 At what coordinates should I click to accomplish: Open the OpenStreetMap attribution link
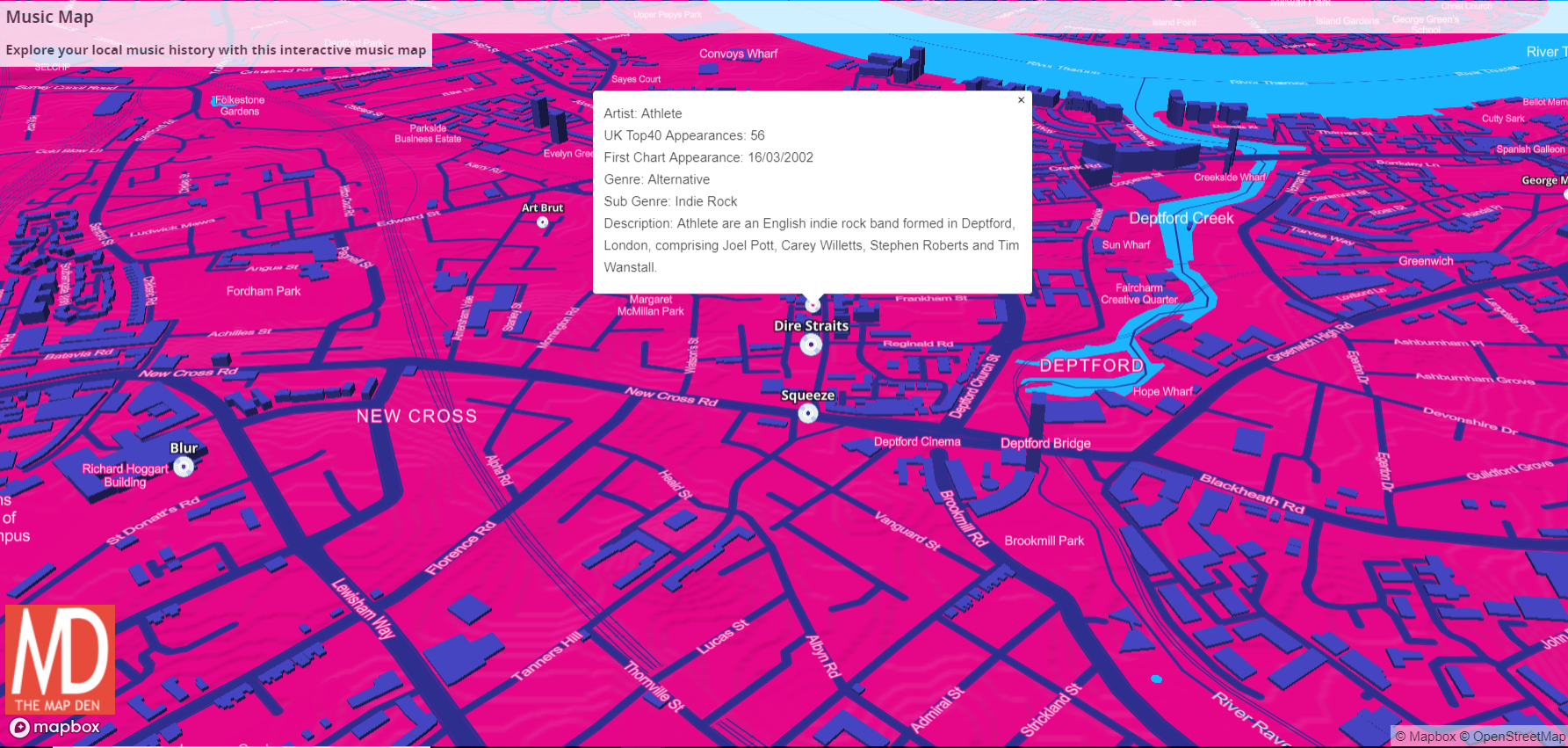tap(1513, 737)
